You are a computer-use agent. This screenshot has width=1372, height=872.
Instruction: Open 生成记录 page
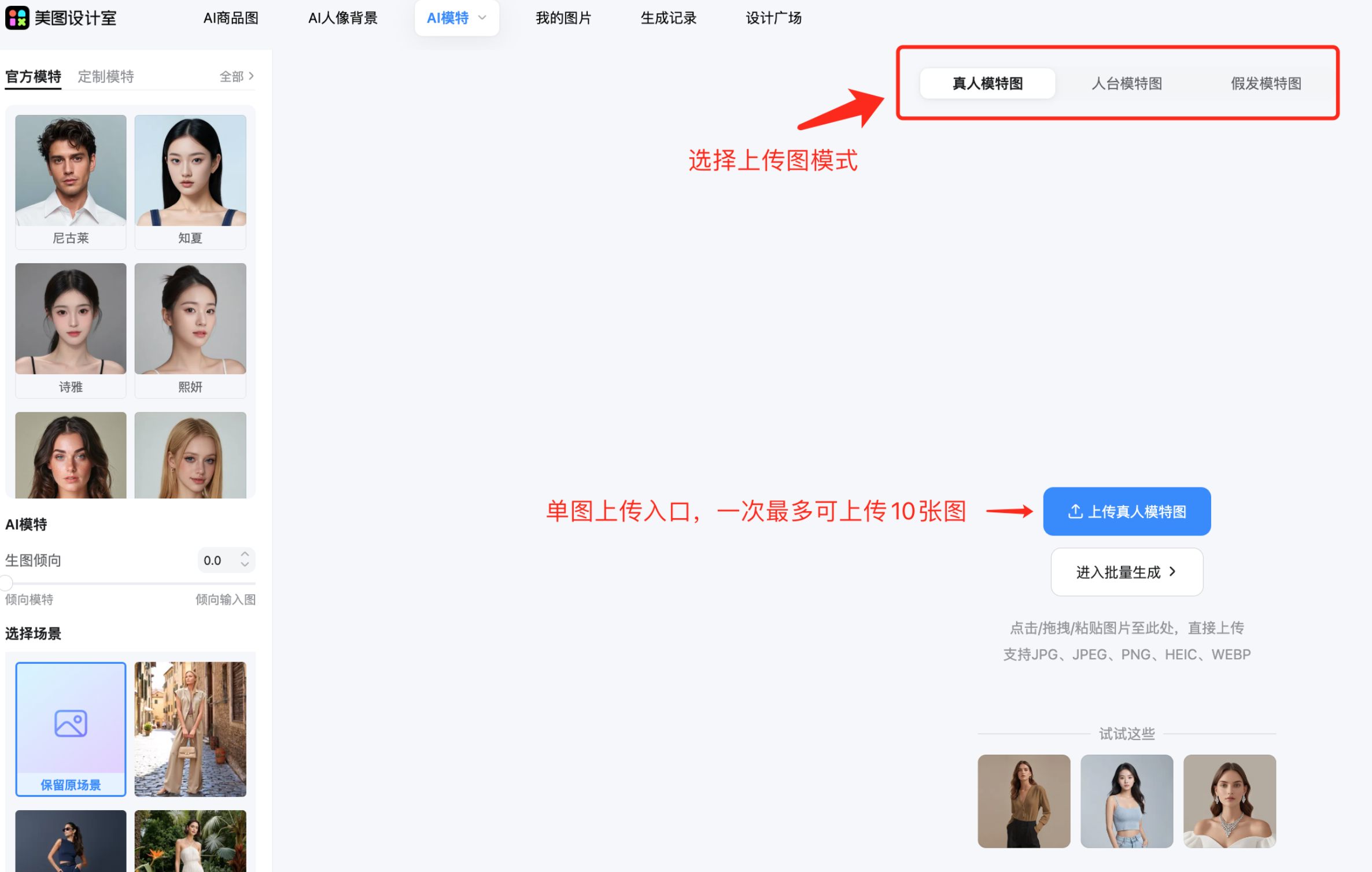669,18
